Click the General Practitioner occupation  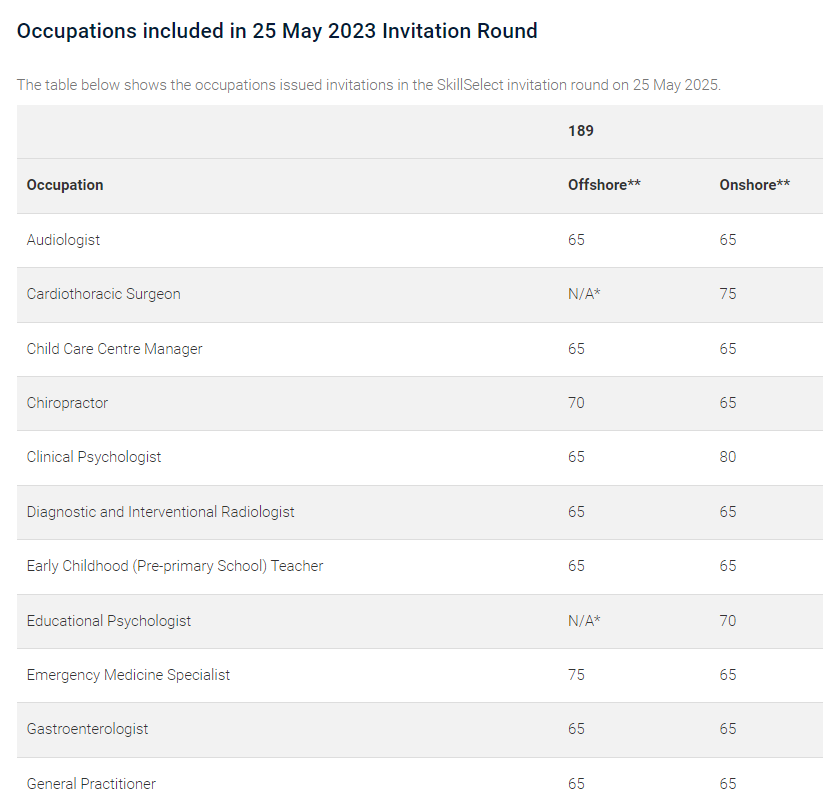coord(92,784)
